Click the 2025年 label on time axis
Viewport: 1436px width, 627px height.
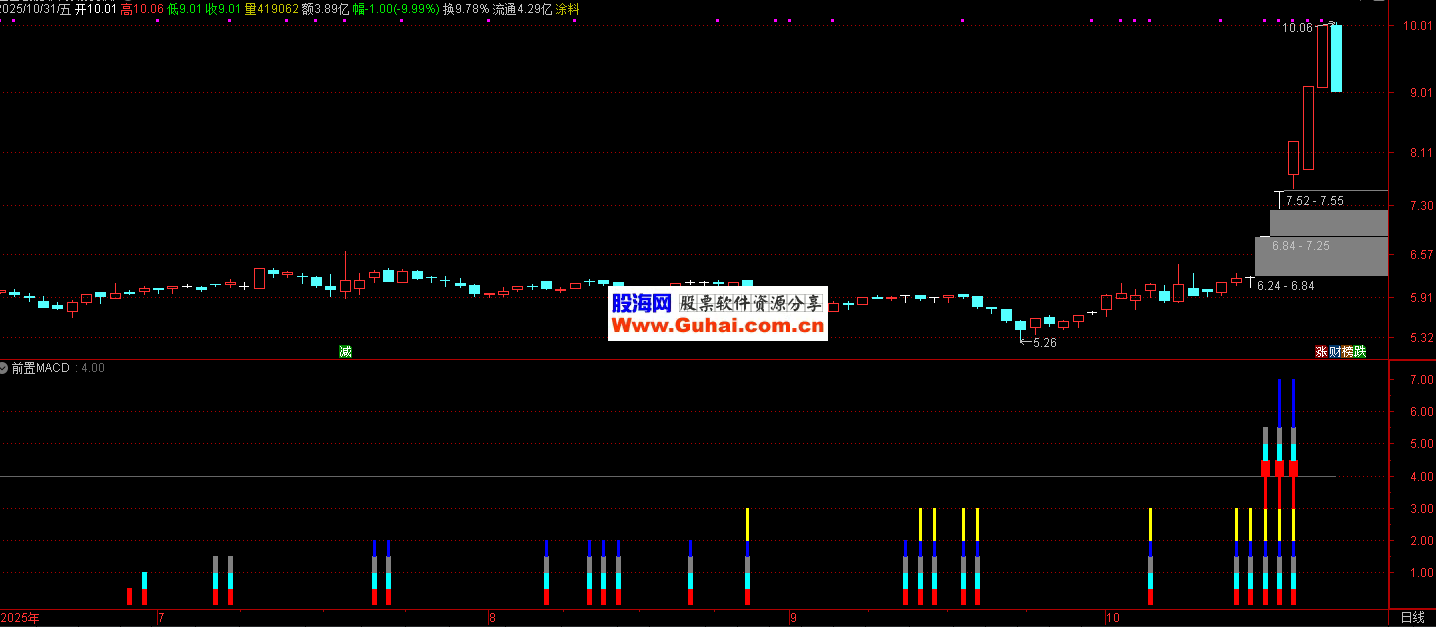click(x=20, y=618)
